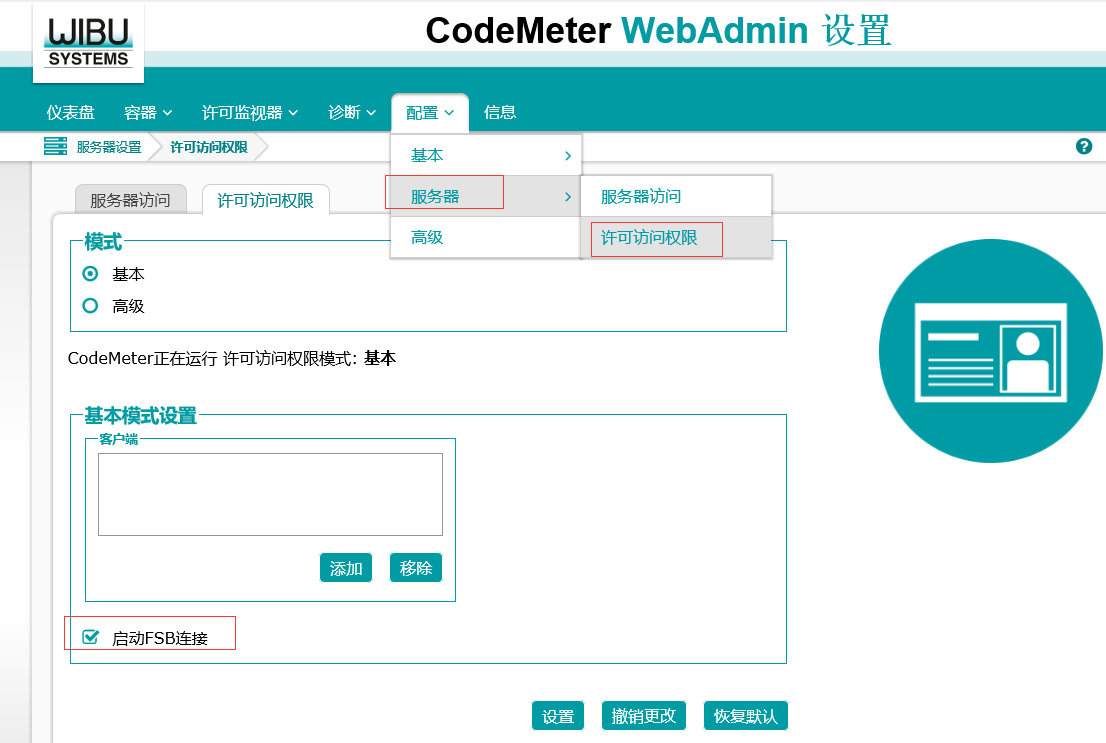Click the CodeMeter WebAdmin title text

(x=658, y=31)
